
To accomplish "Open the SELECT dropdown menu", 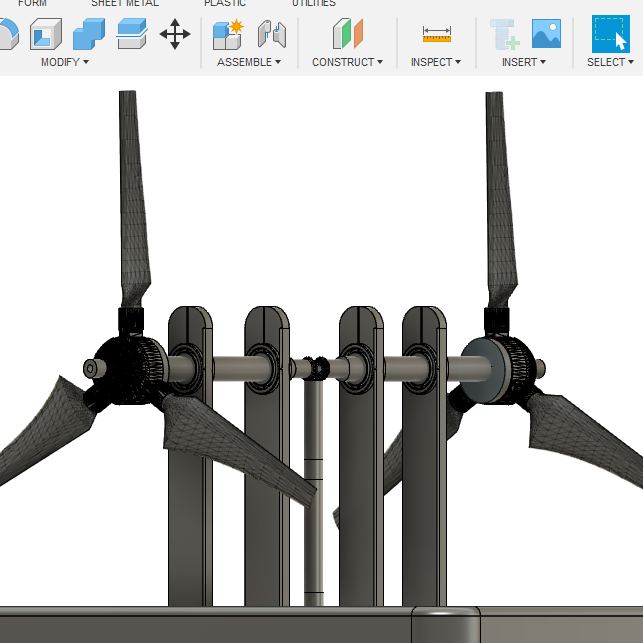I will tap(610, 62).
